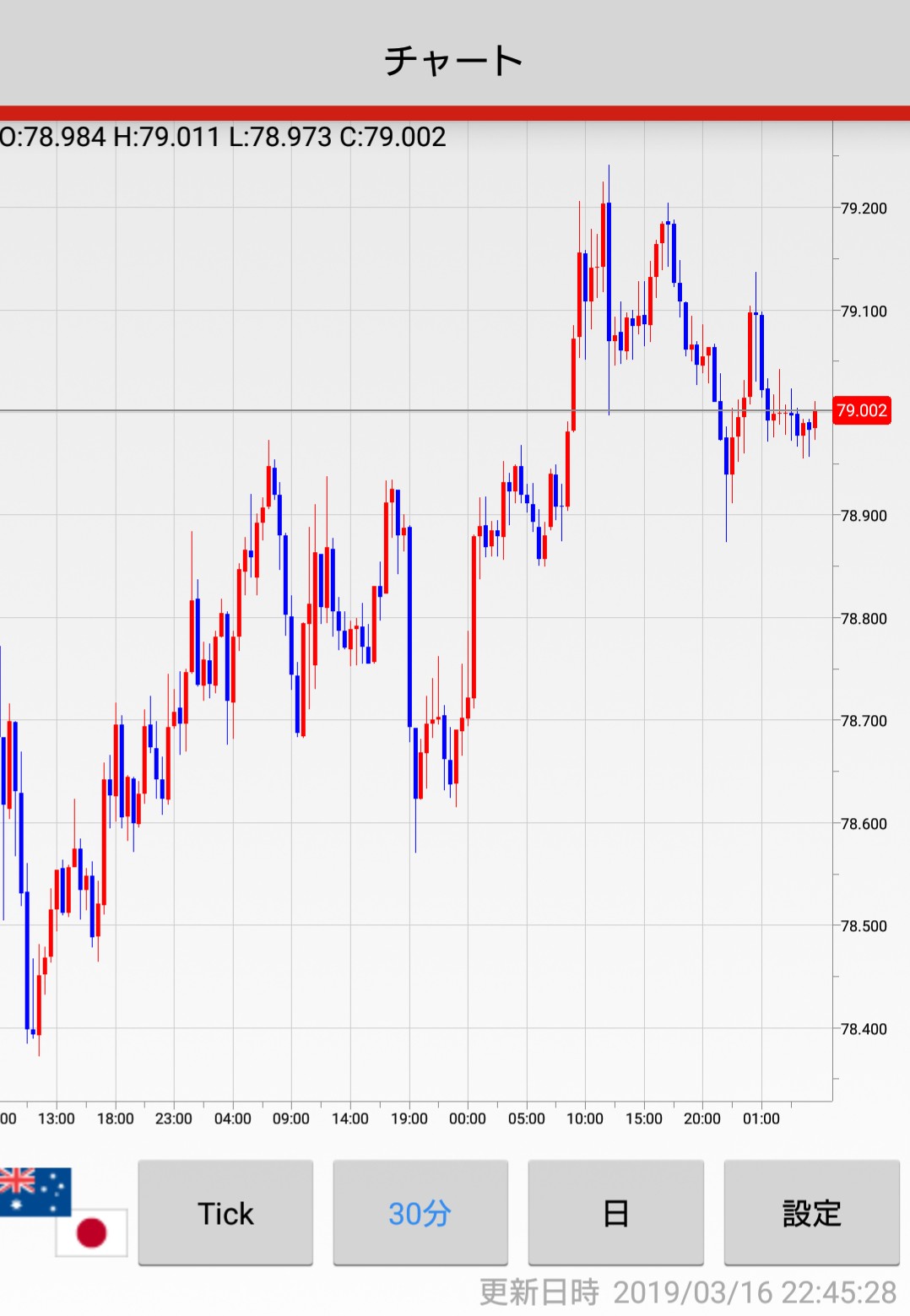Click the 78.900 price axis label

(864, 516)
